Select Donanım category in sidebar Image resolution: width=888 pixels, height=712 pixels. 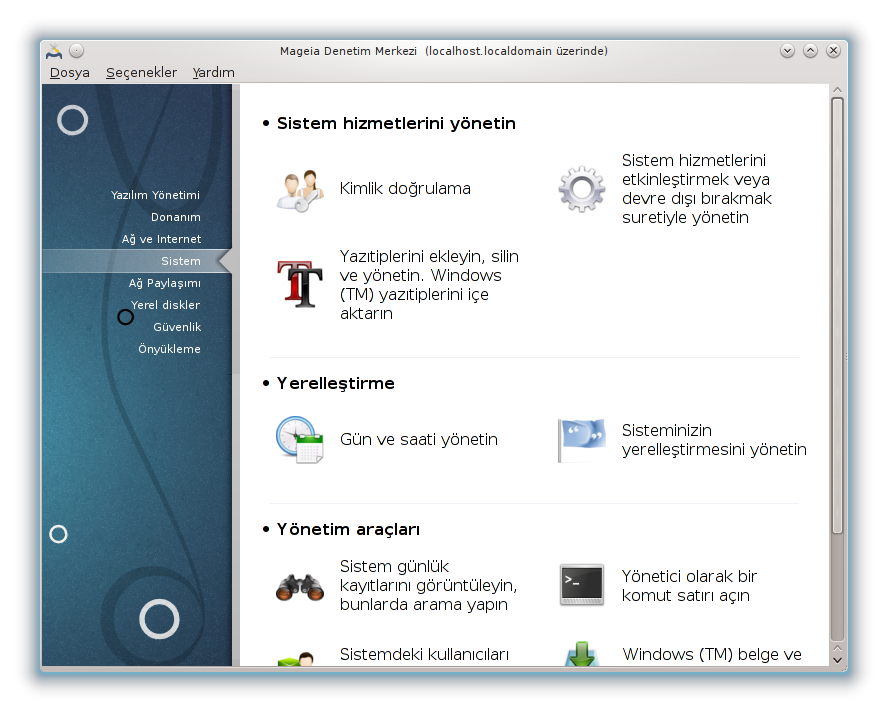pyautogui.click(x=176, y=217)
